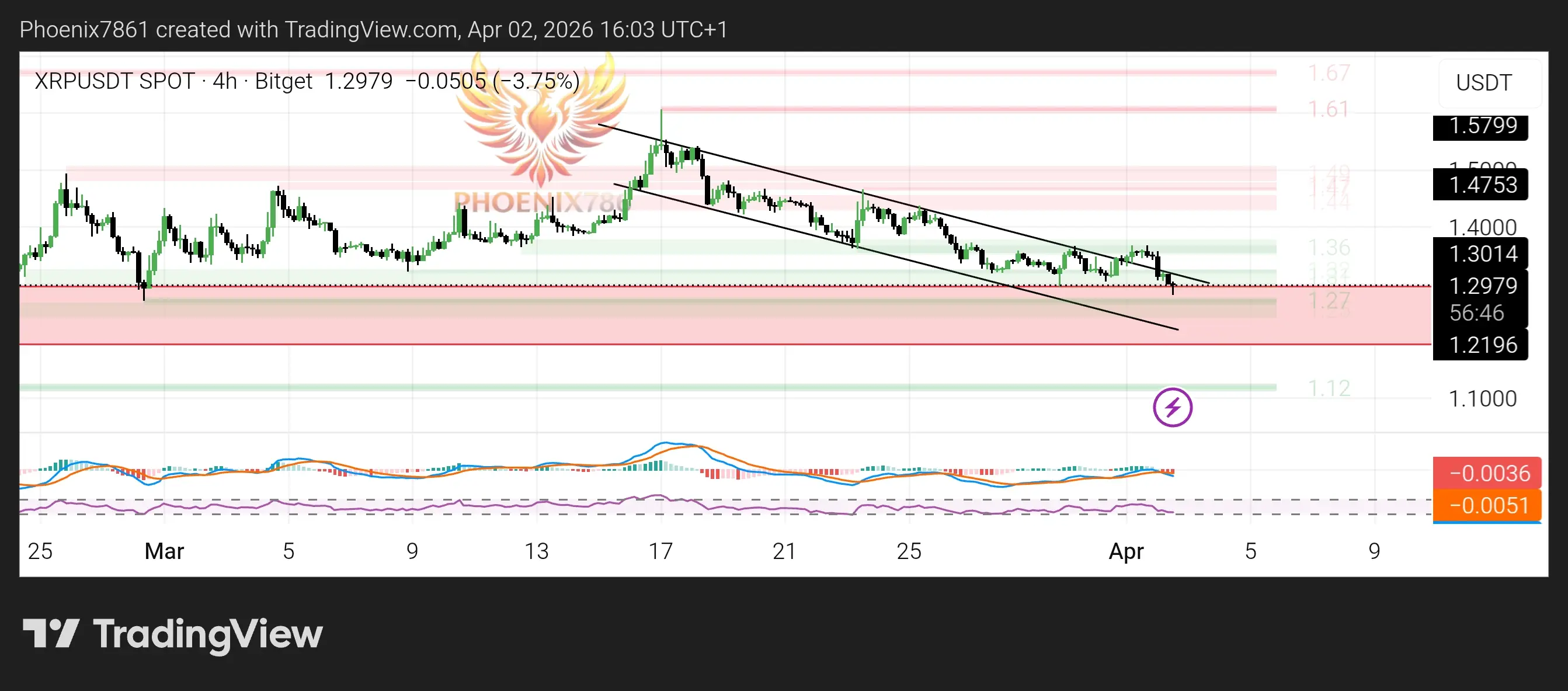Viewport: 1568px width, 691px height.
Task: Click the TradingView.com text in header
Action: (x=370, y=29)
